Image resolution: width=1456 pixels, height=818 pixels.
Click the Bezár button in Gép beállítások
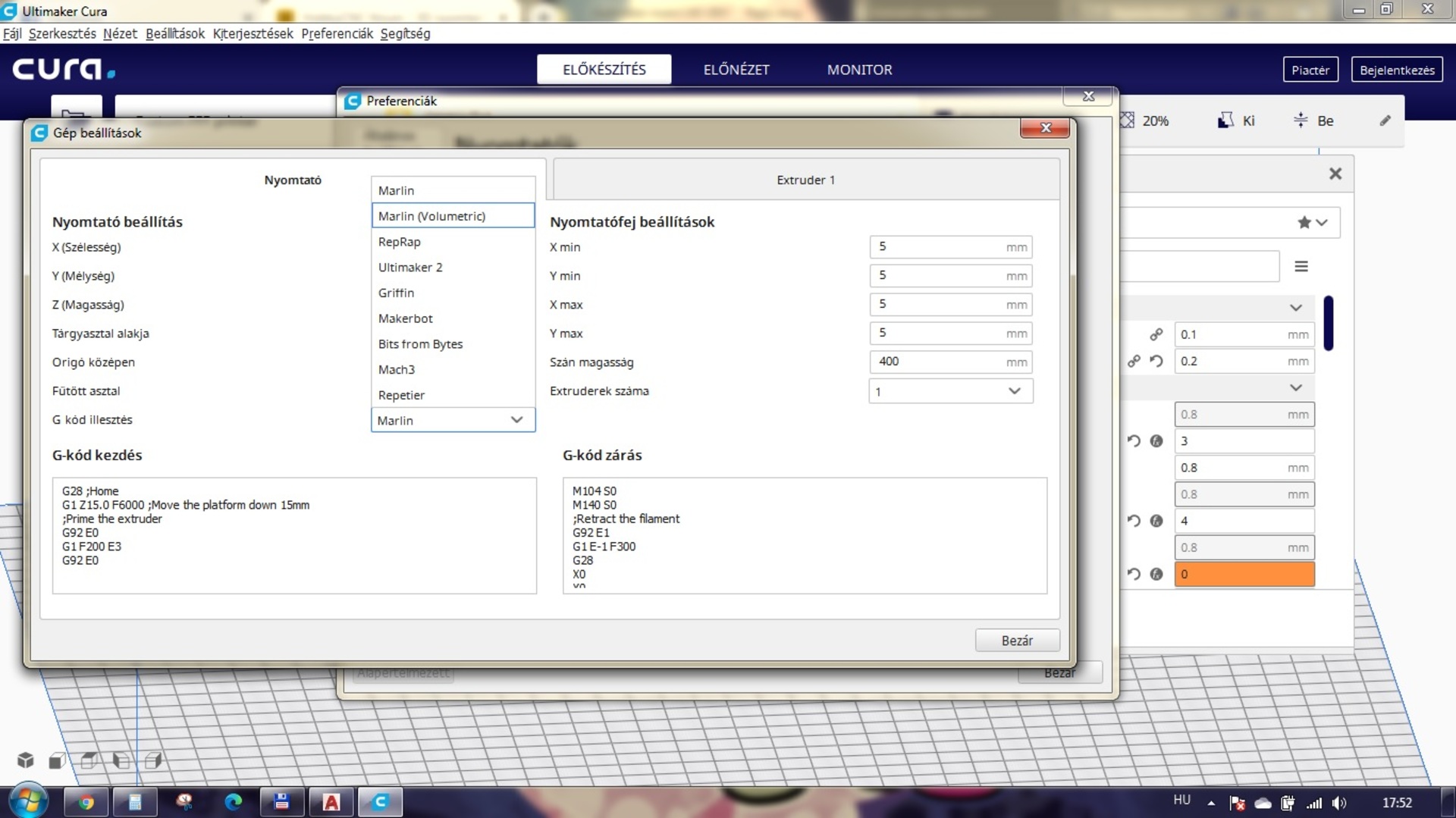coord(1017,641)
